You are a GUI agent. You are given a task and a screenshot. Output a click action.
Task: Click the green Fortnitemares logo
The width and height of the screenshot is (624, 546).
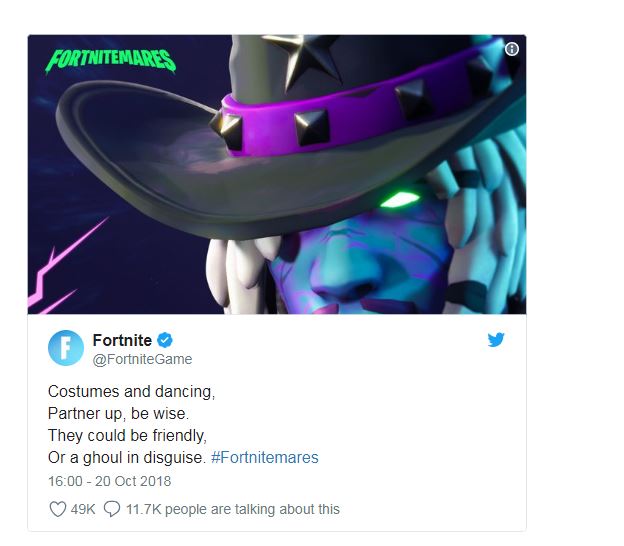(111, 61)
